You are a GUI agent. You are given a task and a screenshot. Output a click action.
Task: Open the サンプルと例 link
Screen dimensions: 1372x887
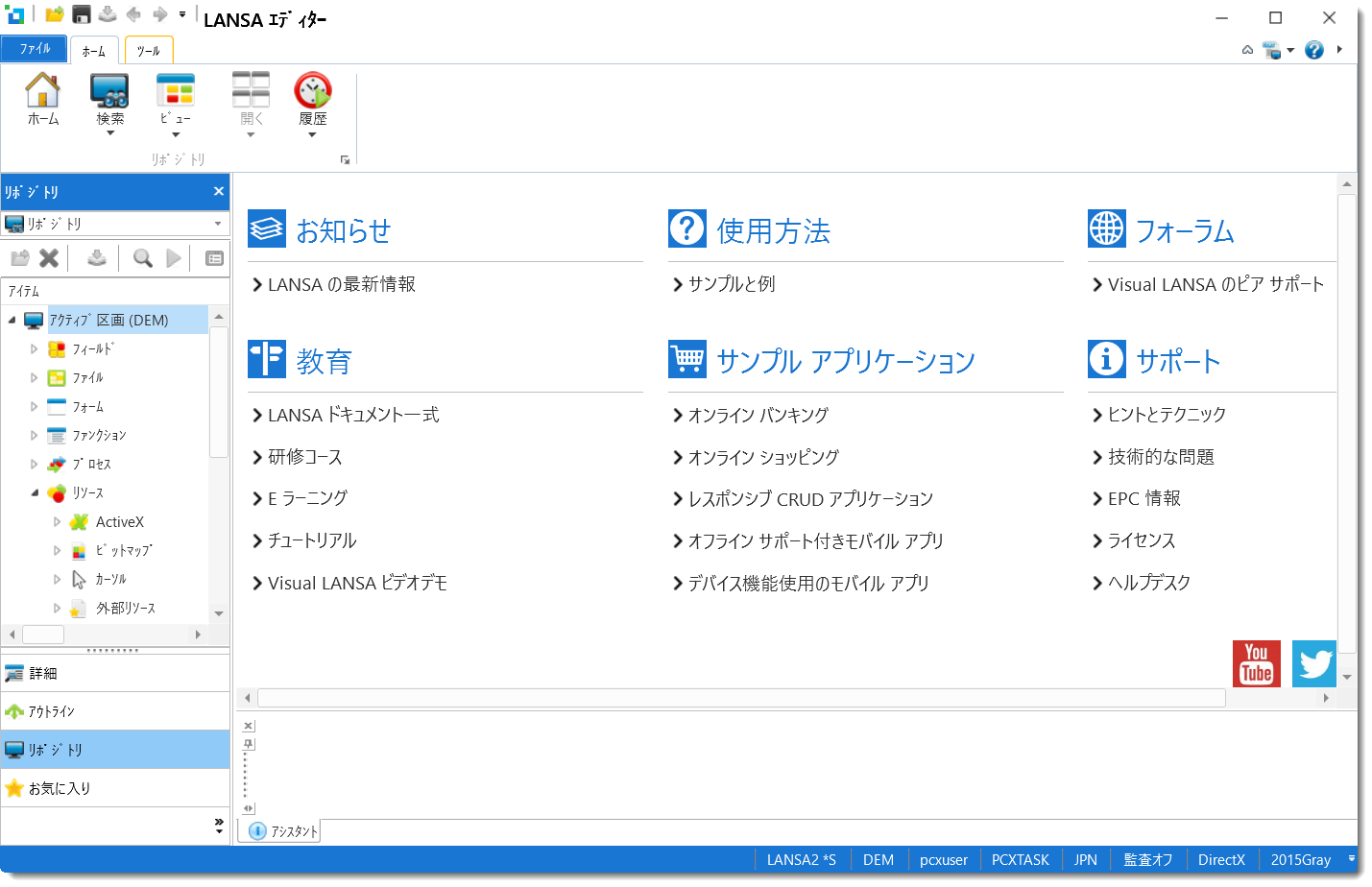coord(732,284)
